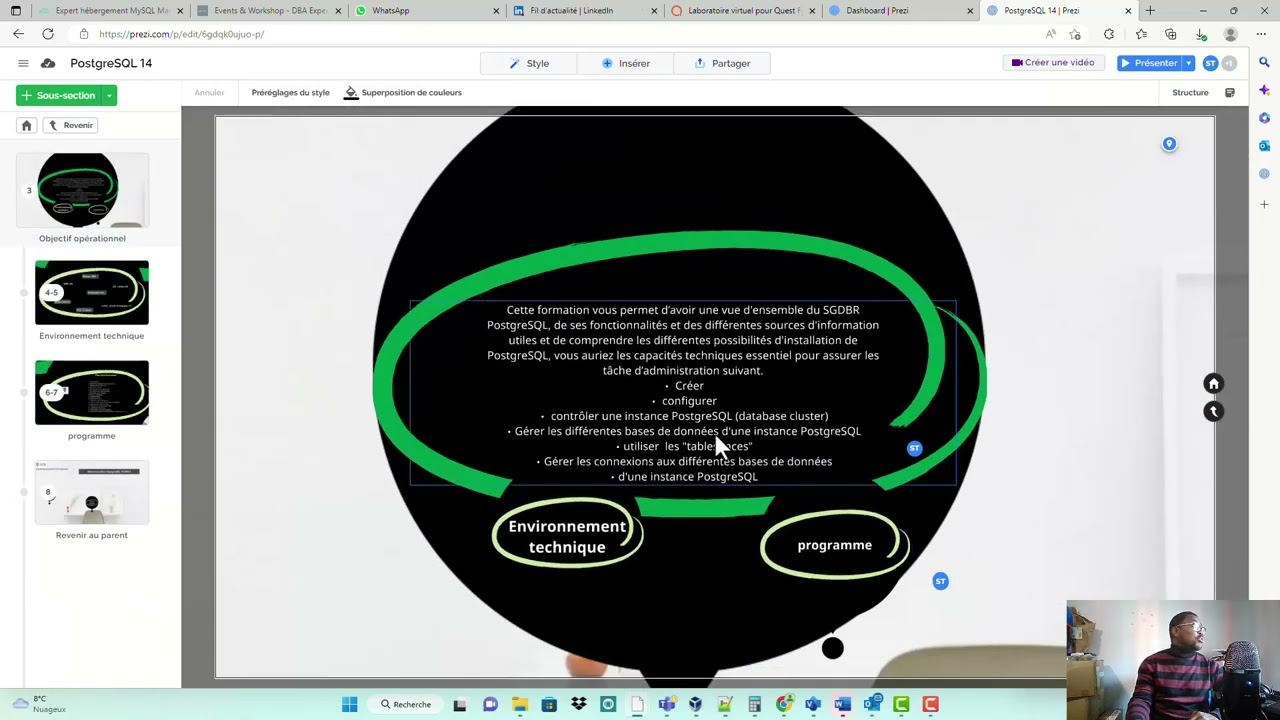Open the Insérer menu
Image resolution: width=1280 pixels, height=720 pixels.
point(625,63)
